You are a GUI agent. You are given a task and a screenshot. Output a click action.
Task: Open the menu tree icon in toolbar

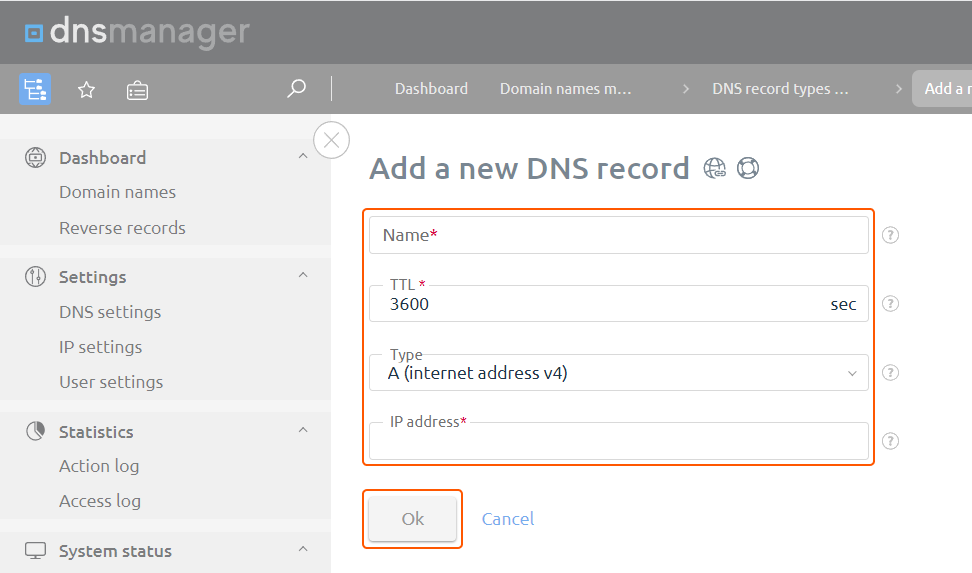coord(35,89)
